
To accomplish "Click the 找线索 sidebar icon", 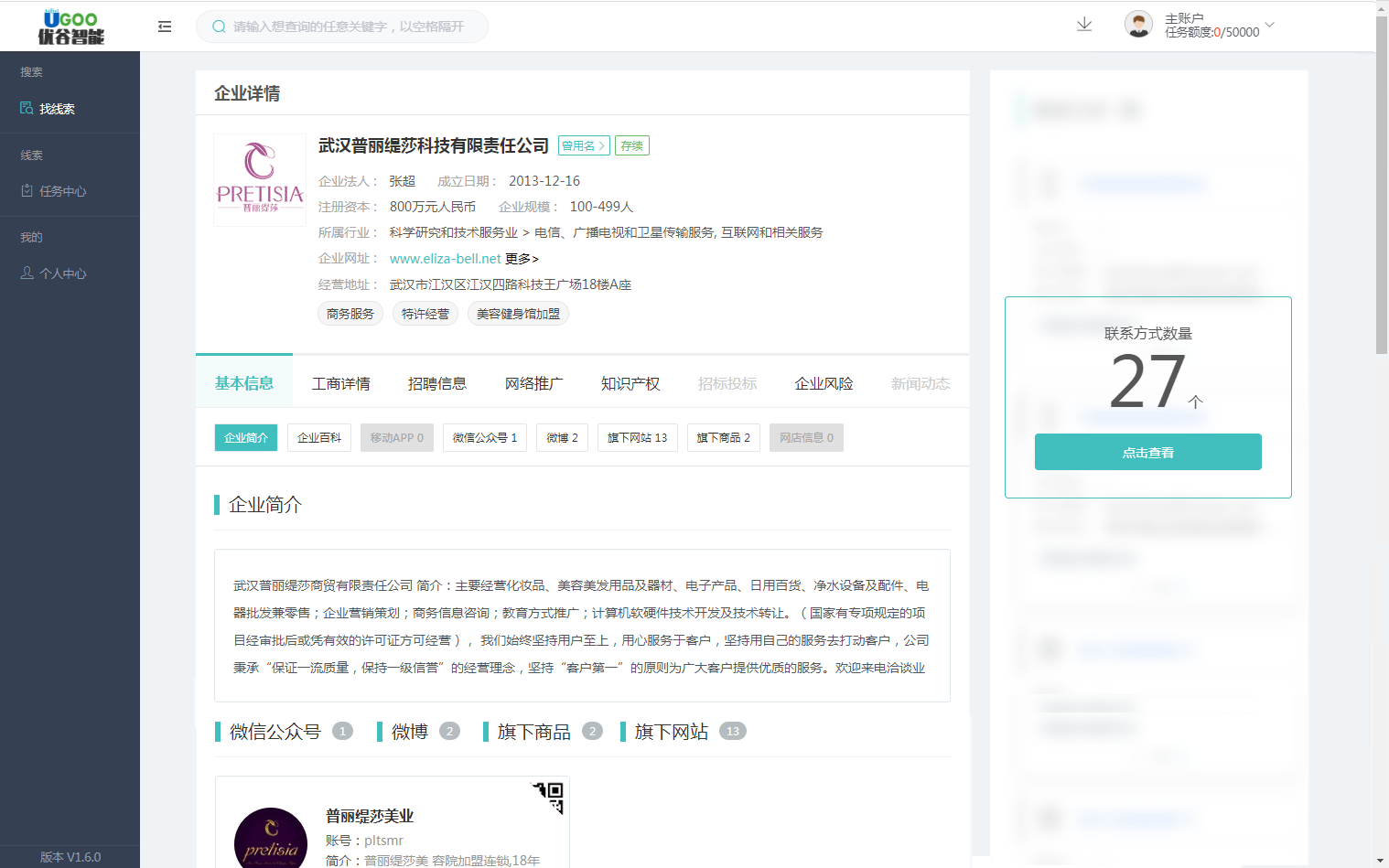I will pos(27,108).
